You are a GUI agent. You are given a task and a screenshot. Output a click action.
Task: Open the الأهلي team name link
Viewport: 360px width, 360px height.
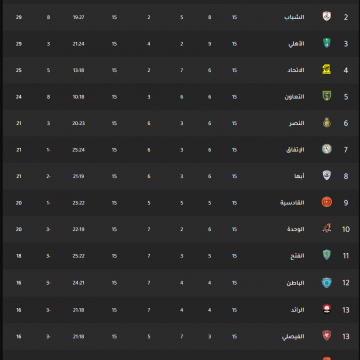click(296, 44)
